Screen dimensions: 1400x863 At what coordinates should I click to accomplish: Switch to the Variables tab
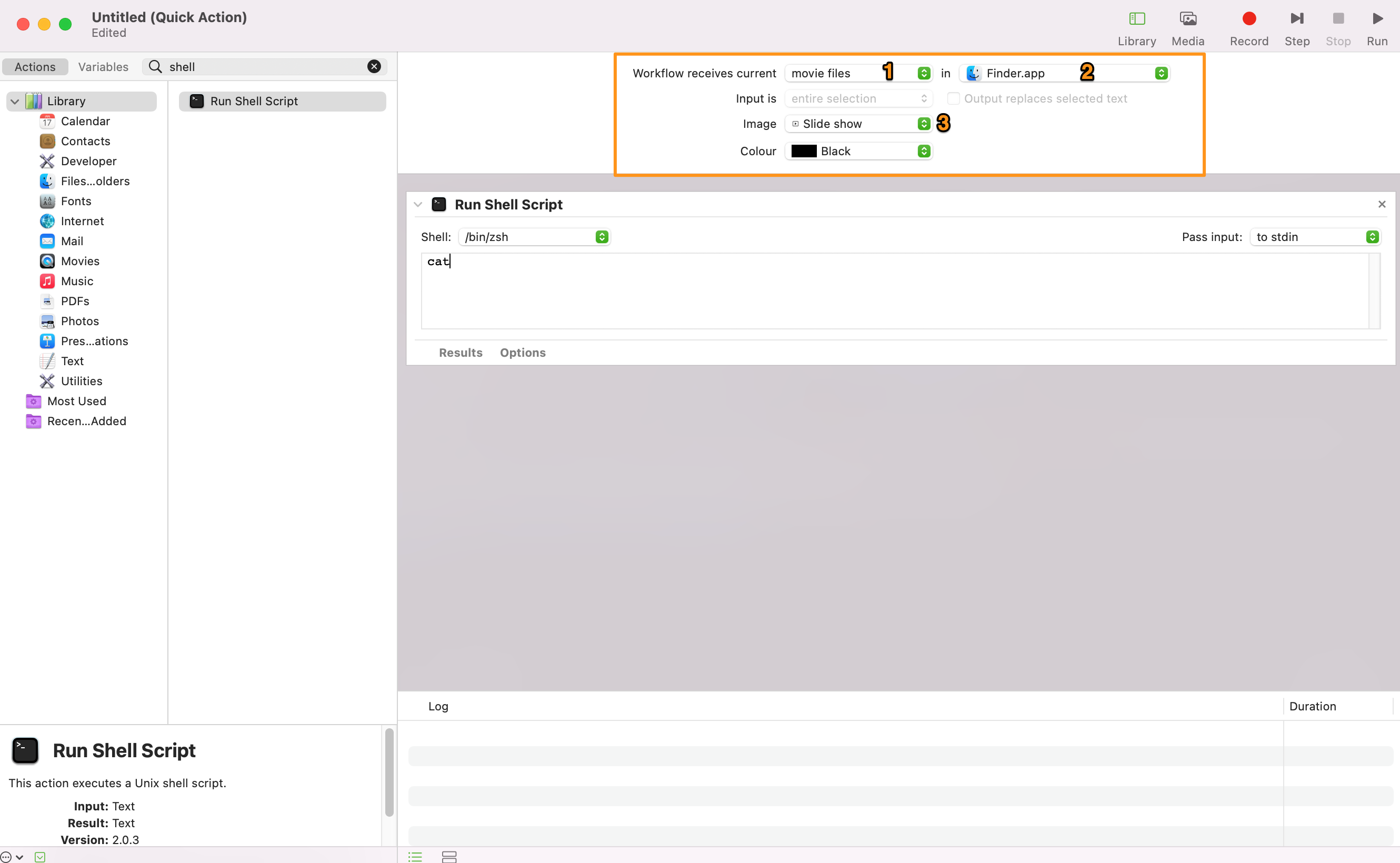click(103, 67)
